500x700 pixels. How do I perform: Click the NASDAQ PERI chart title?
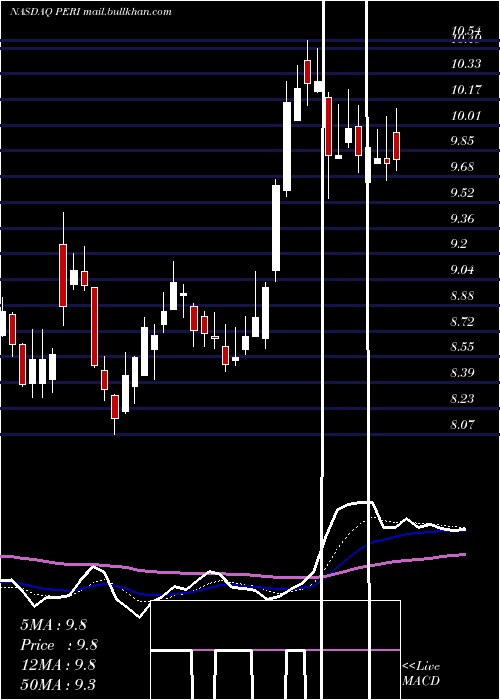pyautogui.click(x=90, y=12)
